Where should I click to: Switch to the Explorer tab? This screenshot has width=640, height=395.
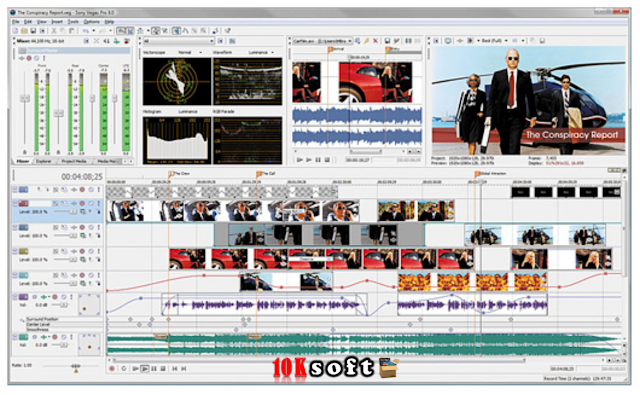[x=44, y=161]
